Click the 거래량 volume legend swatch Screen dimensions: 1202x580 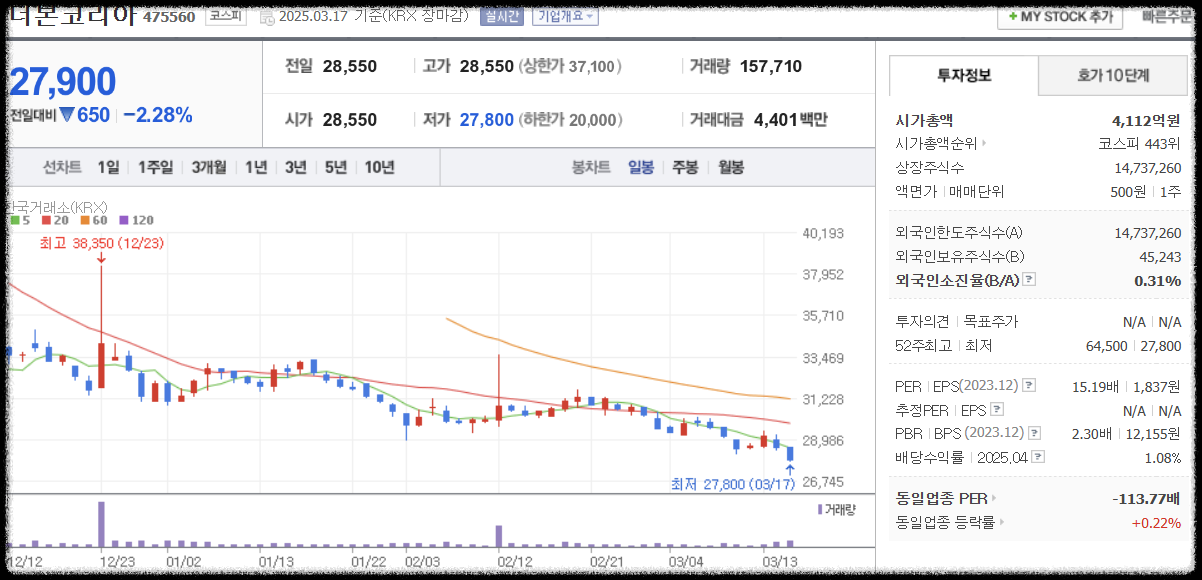pyautogui.click(x=819, y=510)
